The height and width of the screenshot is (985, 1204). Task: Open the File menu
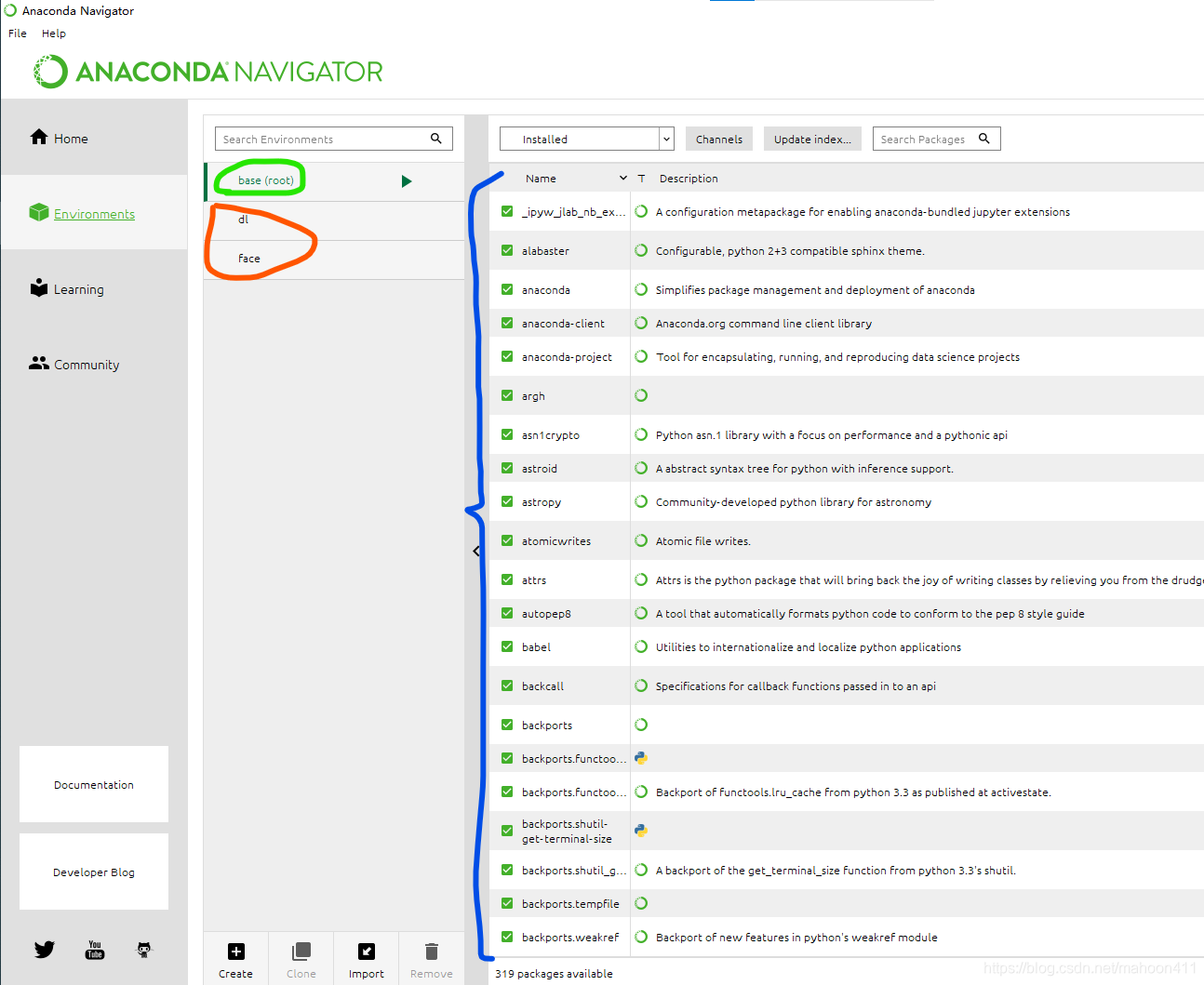pos(18,33)
